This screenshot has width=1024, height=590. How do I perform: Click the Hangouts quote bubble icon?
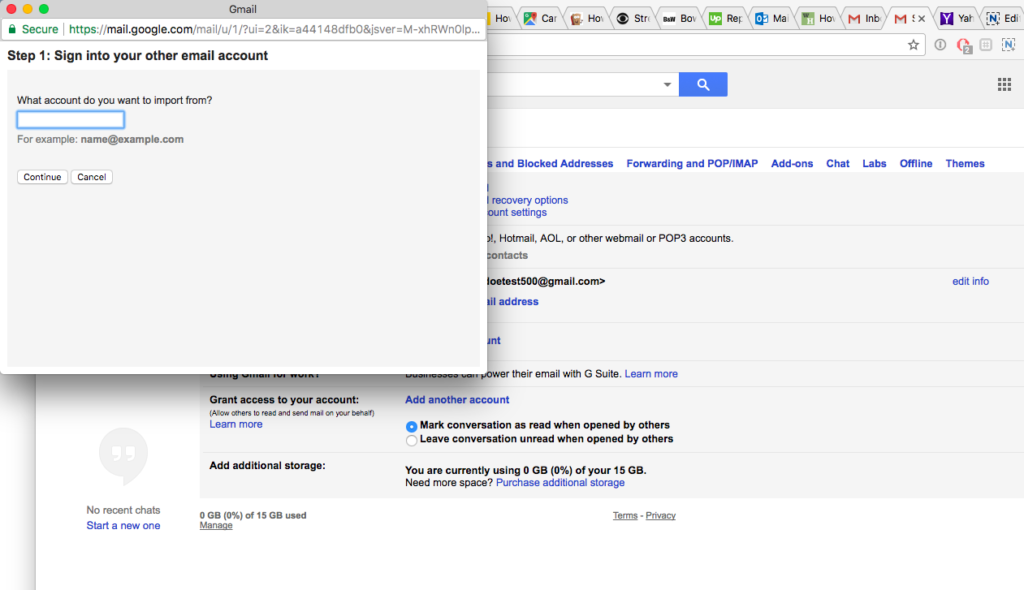coord(123,455)
